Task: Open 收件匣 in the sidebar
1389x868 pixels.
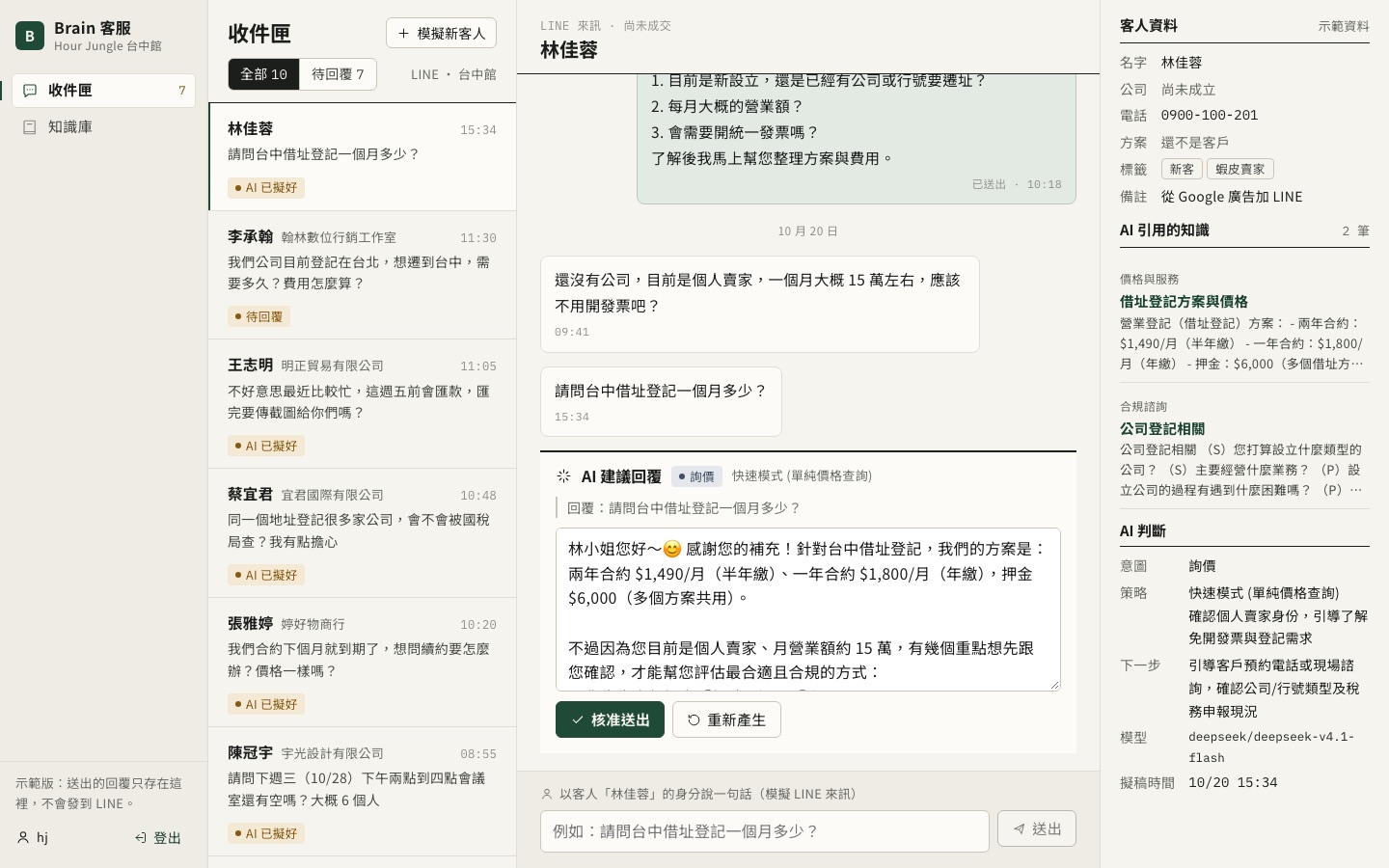Action: [104, 91]
